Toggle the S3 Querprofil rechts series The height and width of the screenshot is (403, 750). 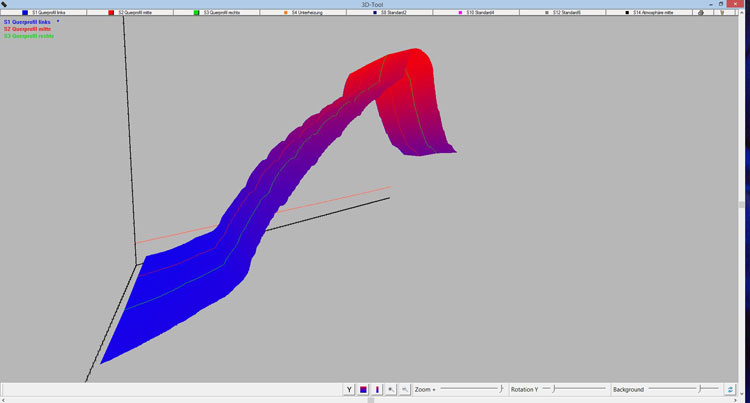click(x=215, y=13)
